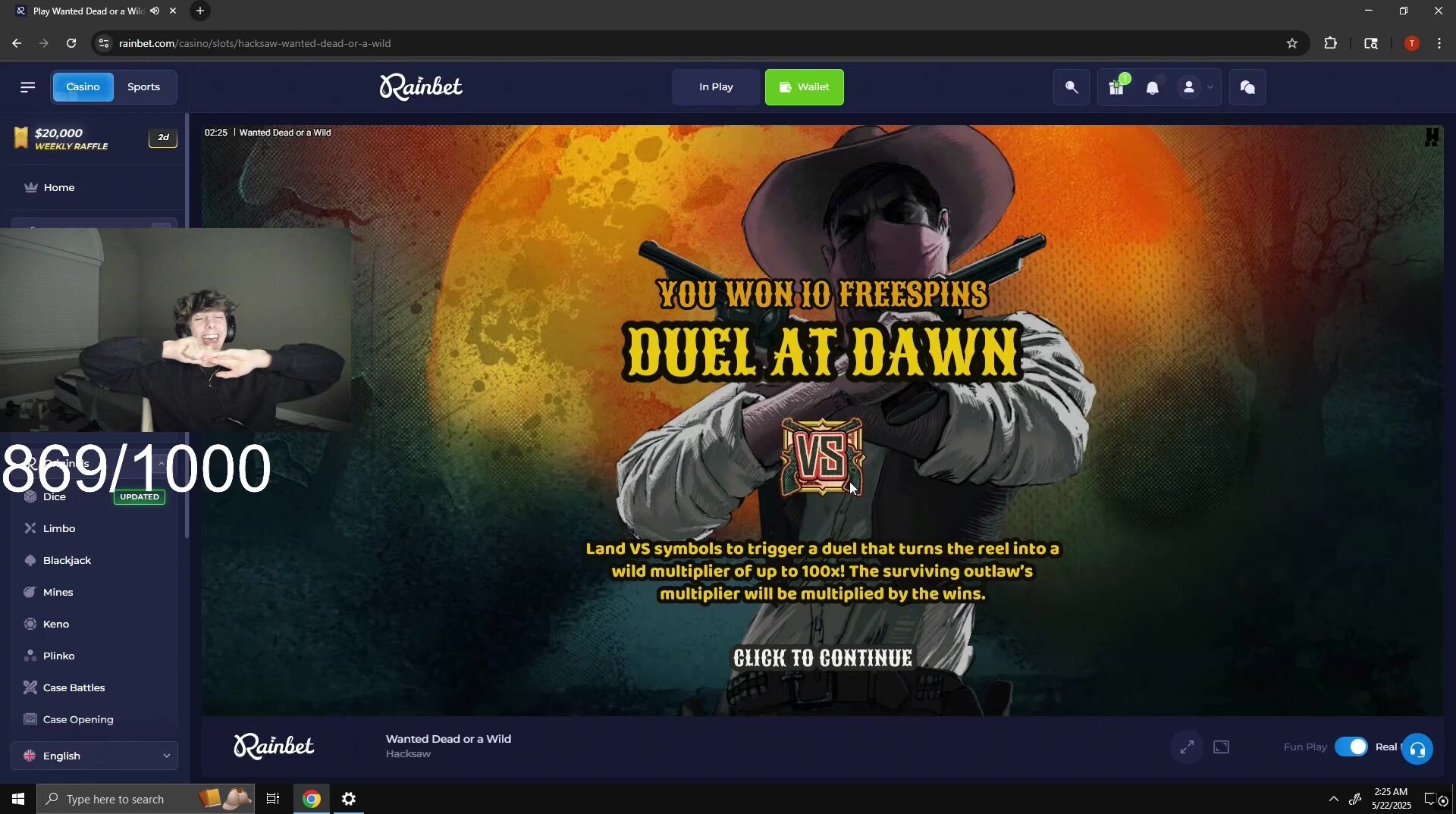The image size is (1456, 814).
Task: Toggle the Fun Play / Real switch
Action: [x=1351, y=747]
